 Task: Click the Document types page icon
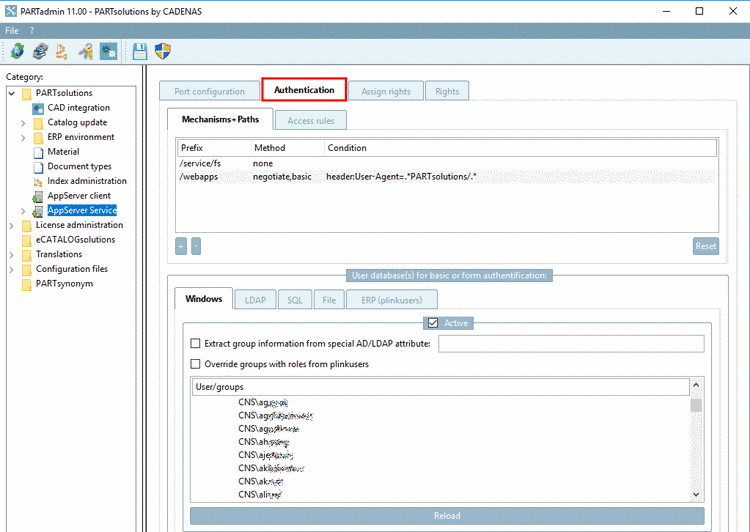point(38,167)
